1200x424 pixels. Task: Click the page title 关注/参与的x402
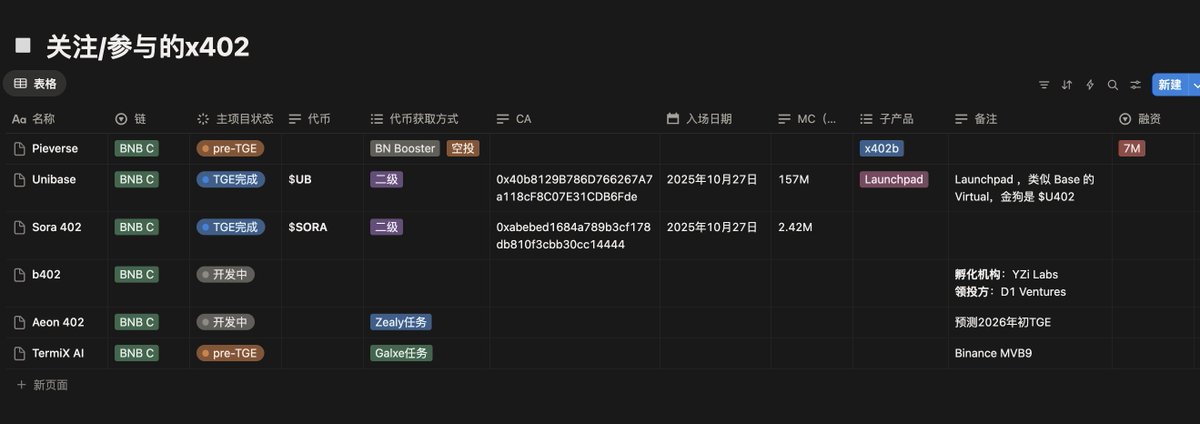click(x=148, y=46)
